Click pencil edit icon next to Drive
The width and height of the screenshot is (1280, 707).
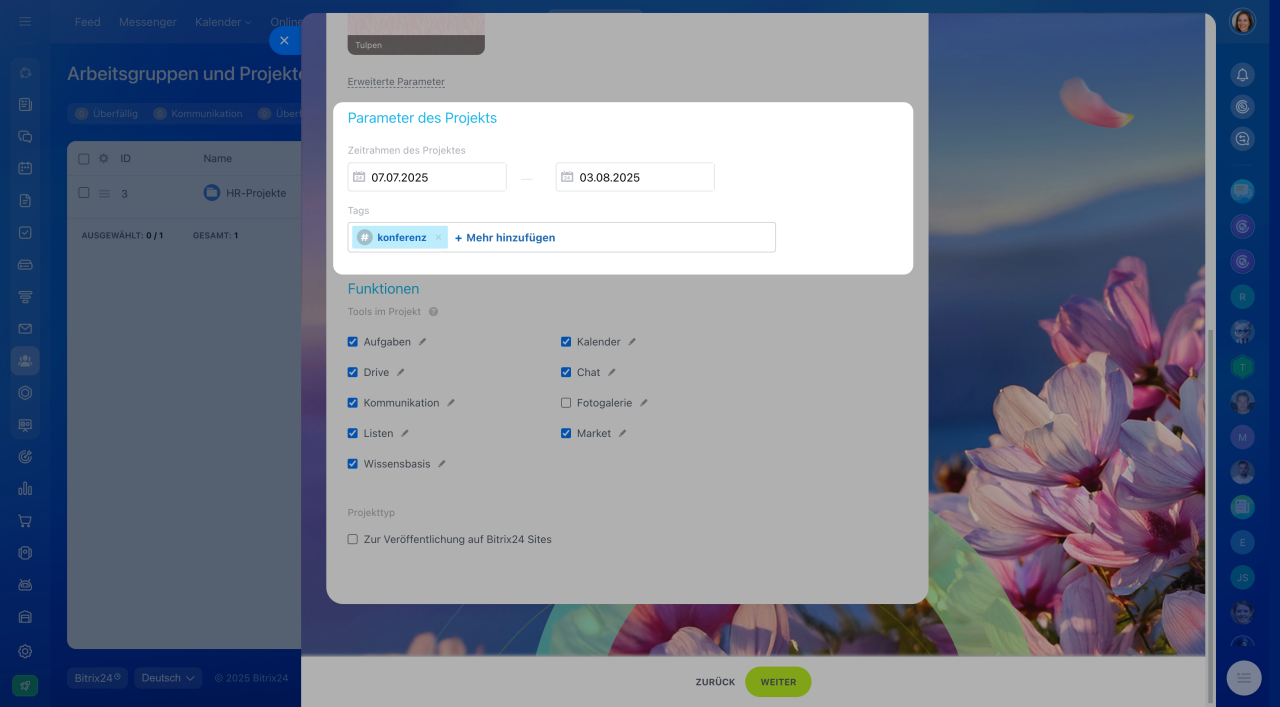click(400, 372)
